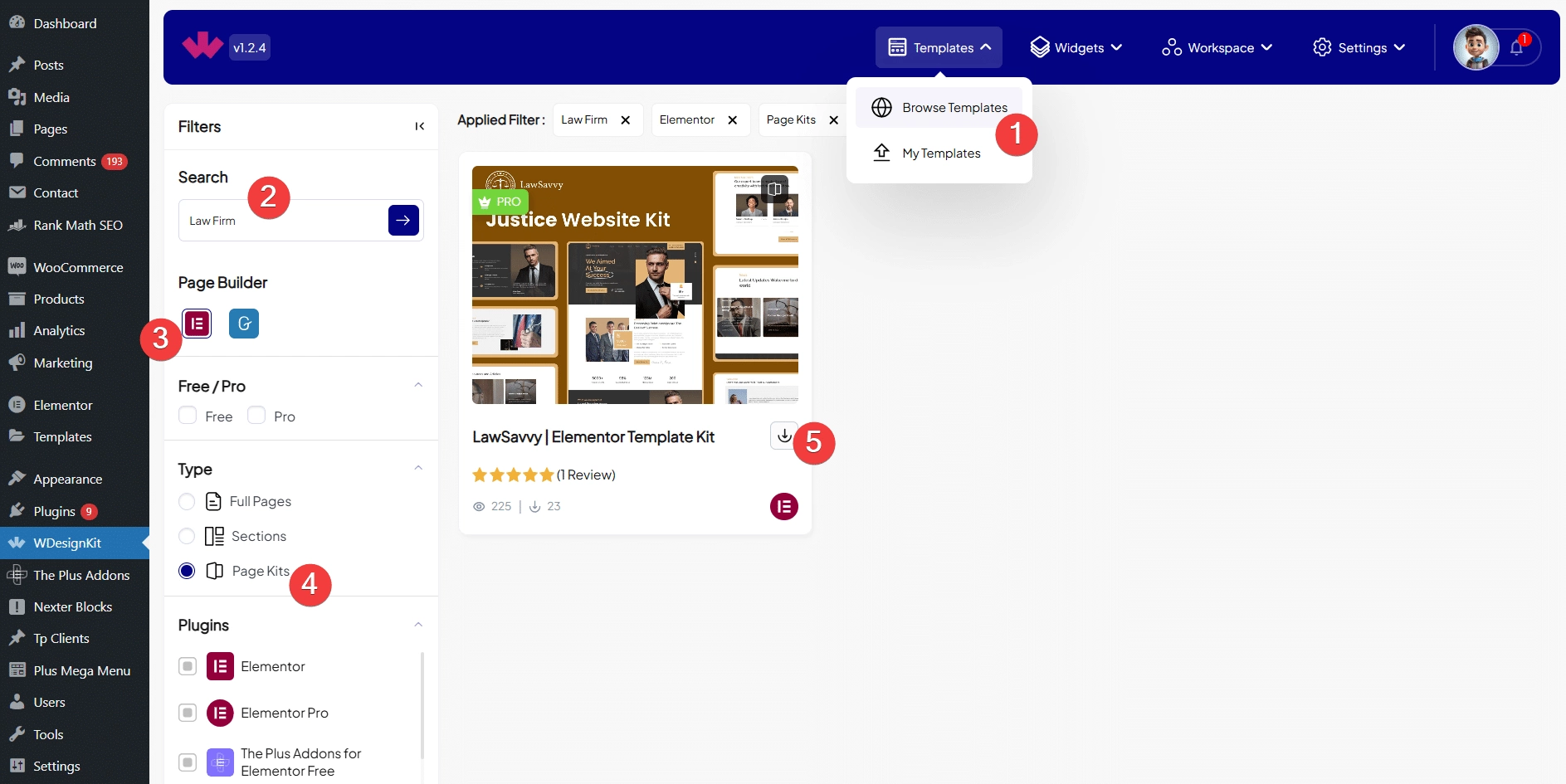Collapse the Free / Pro filter section
Screen dimensions: 1566x784
[x=418, y=386]
